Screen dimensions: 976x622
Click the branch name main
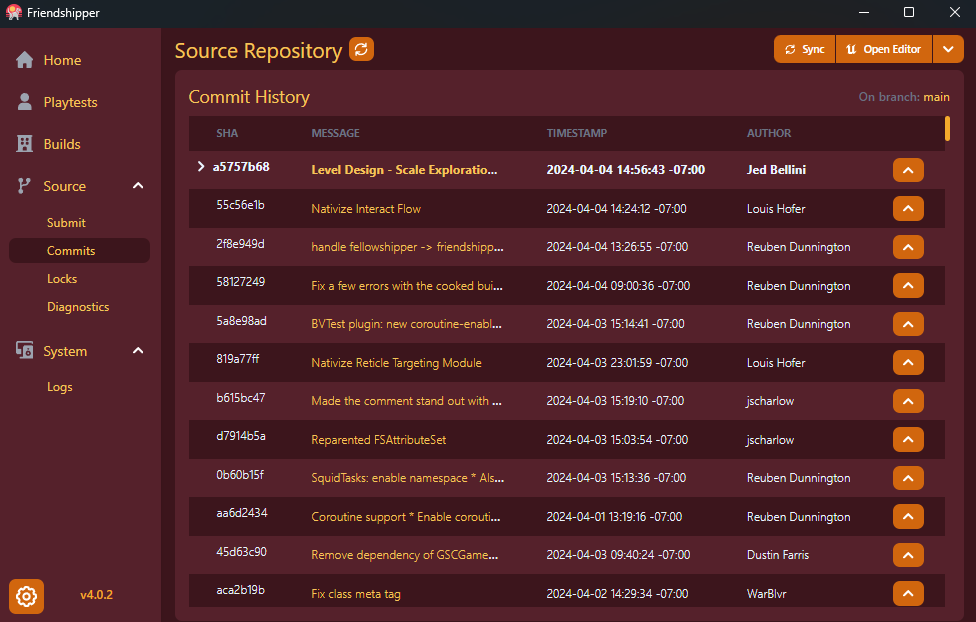coord(936,97)
